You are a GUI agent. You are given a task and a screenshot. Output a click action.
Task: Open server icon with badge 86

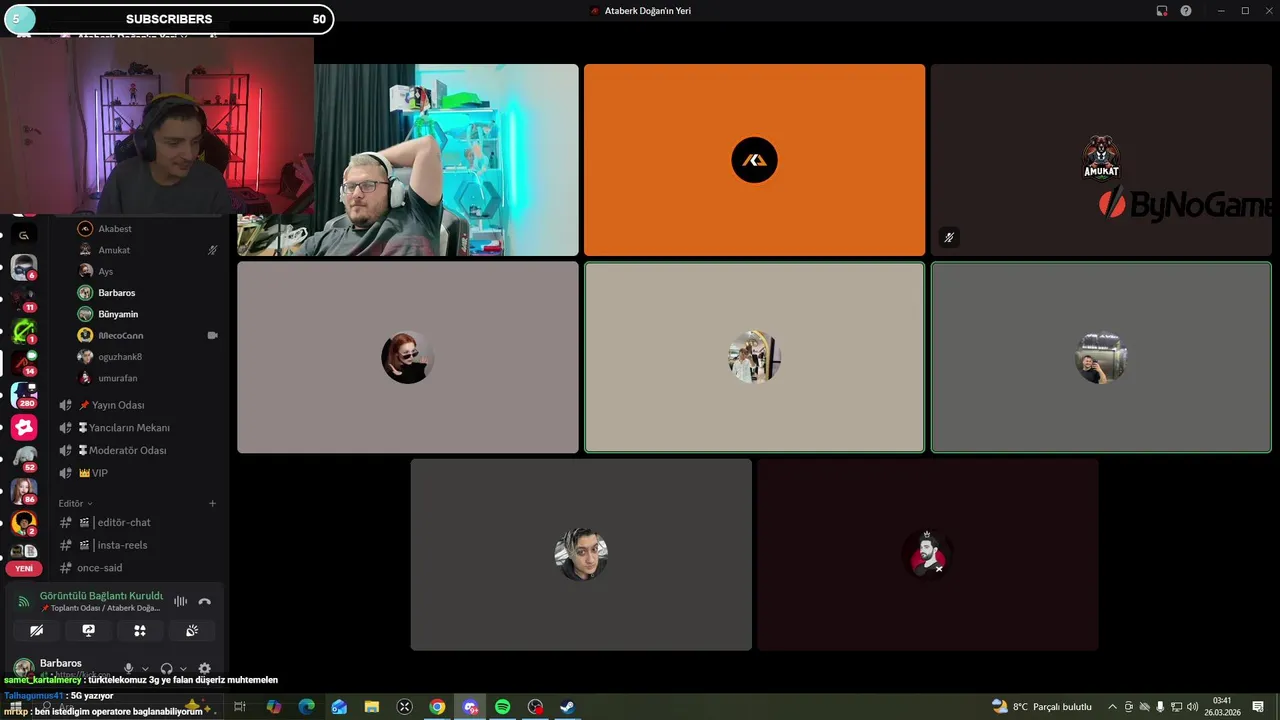(24, 491)
